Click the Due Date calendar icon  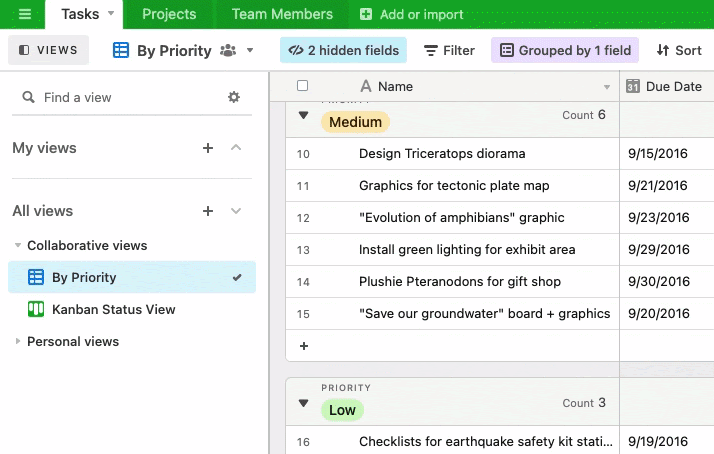pos(632,86)
